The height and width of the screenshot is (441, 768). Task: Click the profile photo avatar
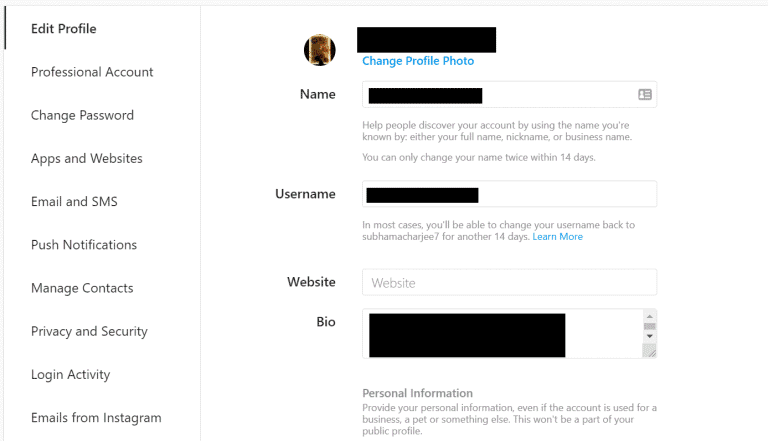point(320,49)
